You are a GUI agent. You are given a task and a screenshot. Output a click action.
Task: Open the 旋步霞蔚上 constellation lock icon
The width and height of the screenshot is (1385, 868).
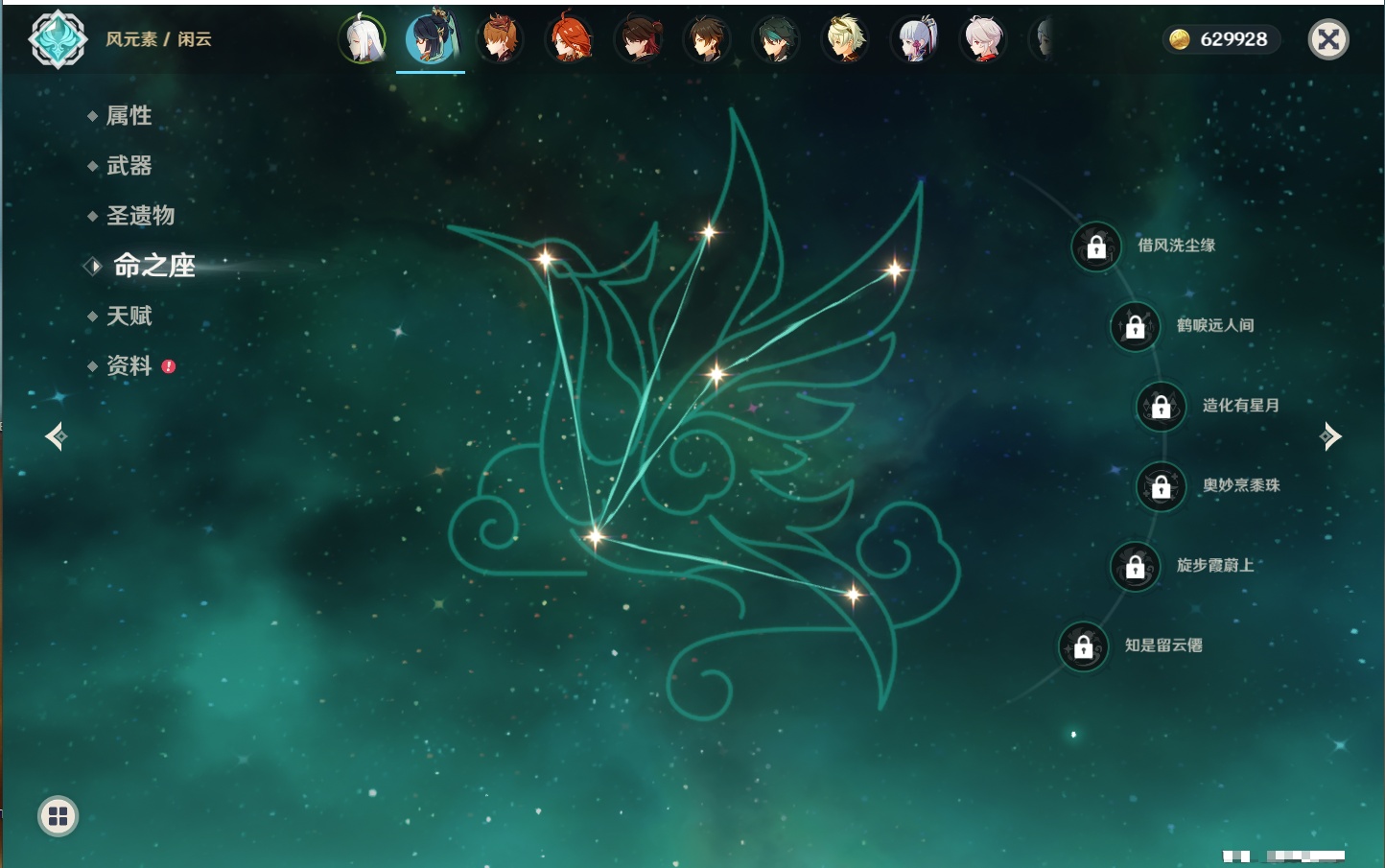coord(1136,566)
